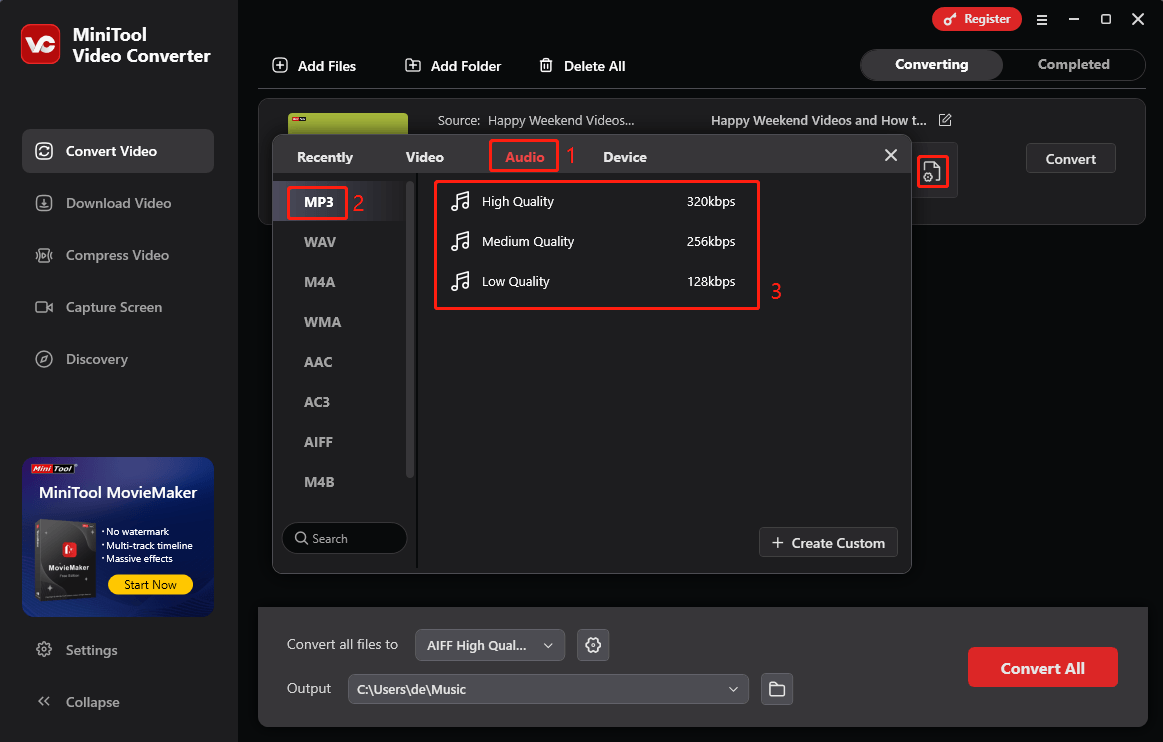Click the Medium Quality music note icon

click(x=461, y=241)
